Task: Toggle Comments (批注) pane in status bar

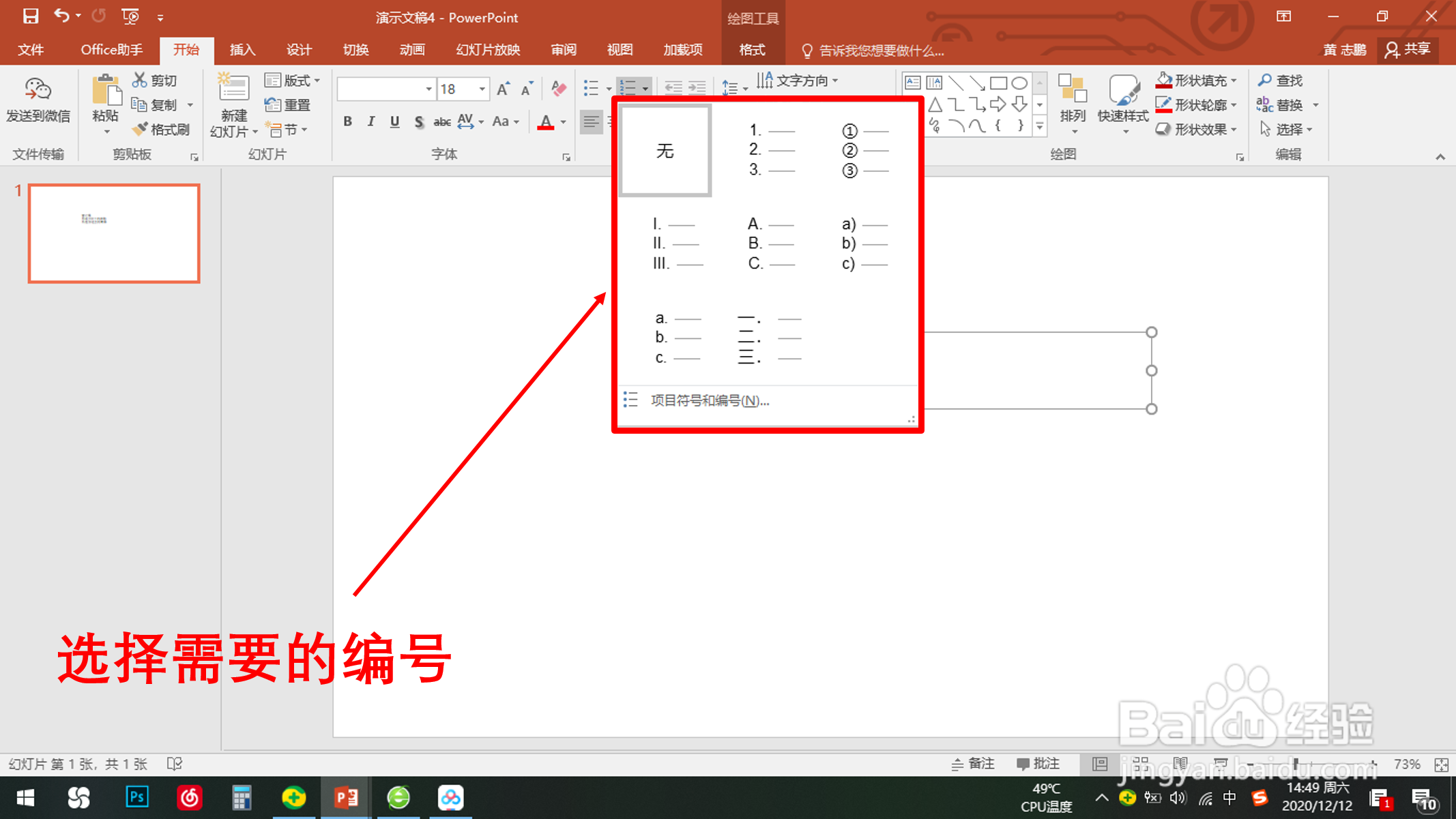Action: tap(1038, 764)
